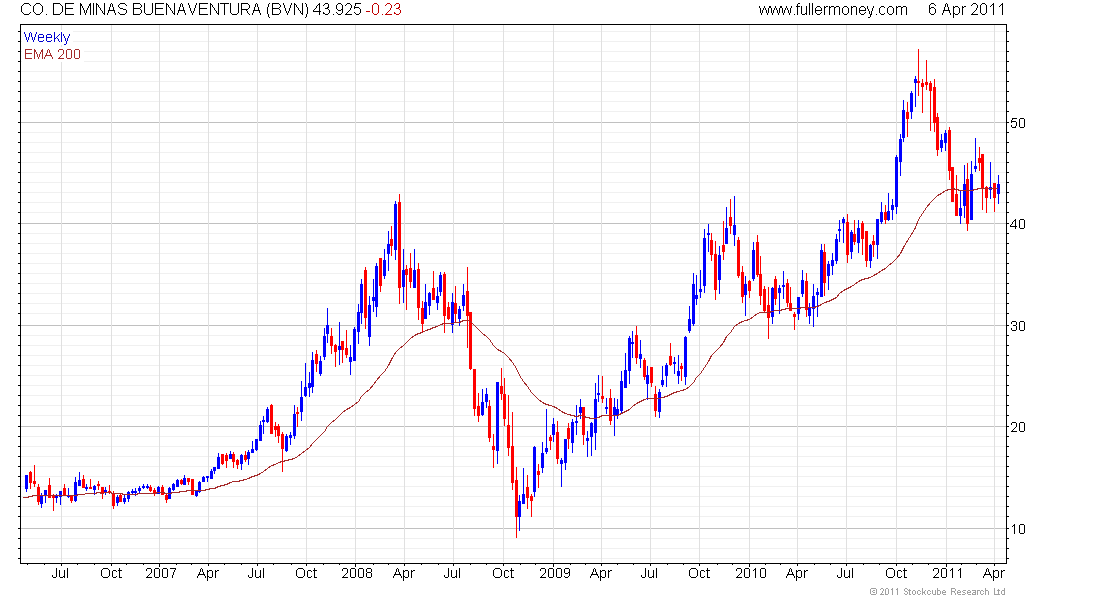Viewport: 1100px width, 600px height.
Task: Click the 2007 year label on time axis
Action: click(x=161, y=573)
